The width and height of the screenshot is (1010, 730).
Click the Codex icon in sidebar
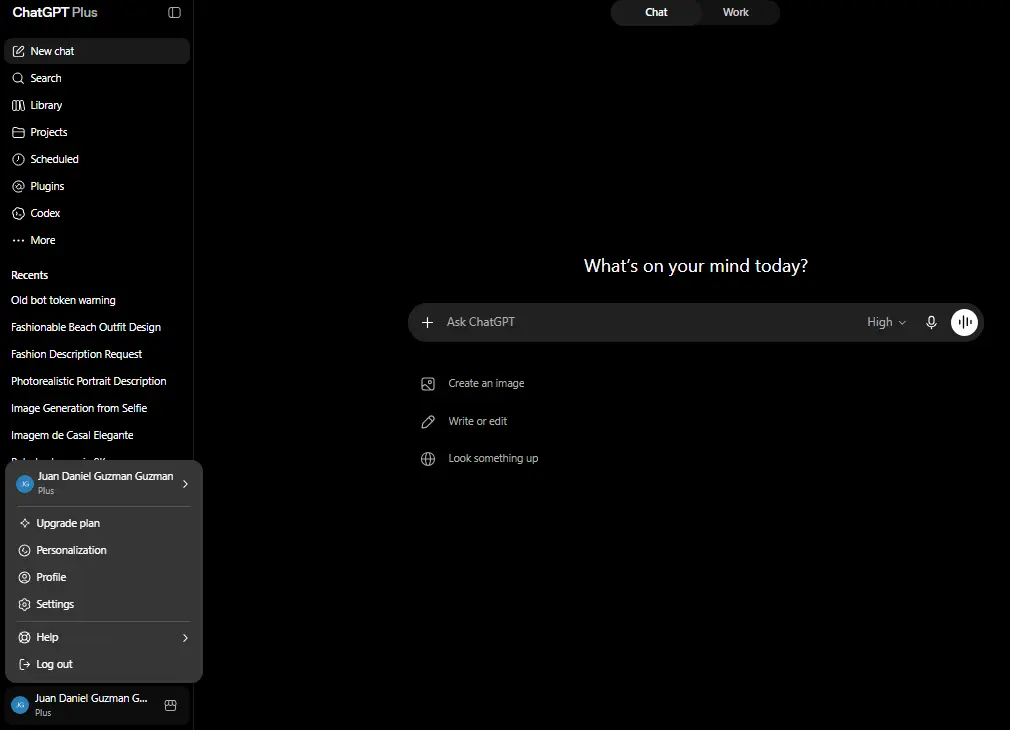tap(19, 213)
